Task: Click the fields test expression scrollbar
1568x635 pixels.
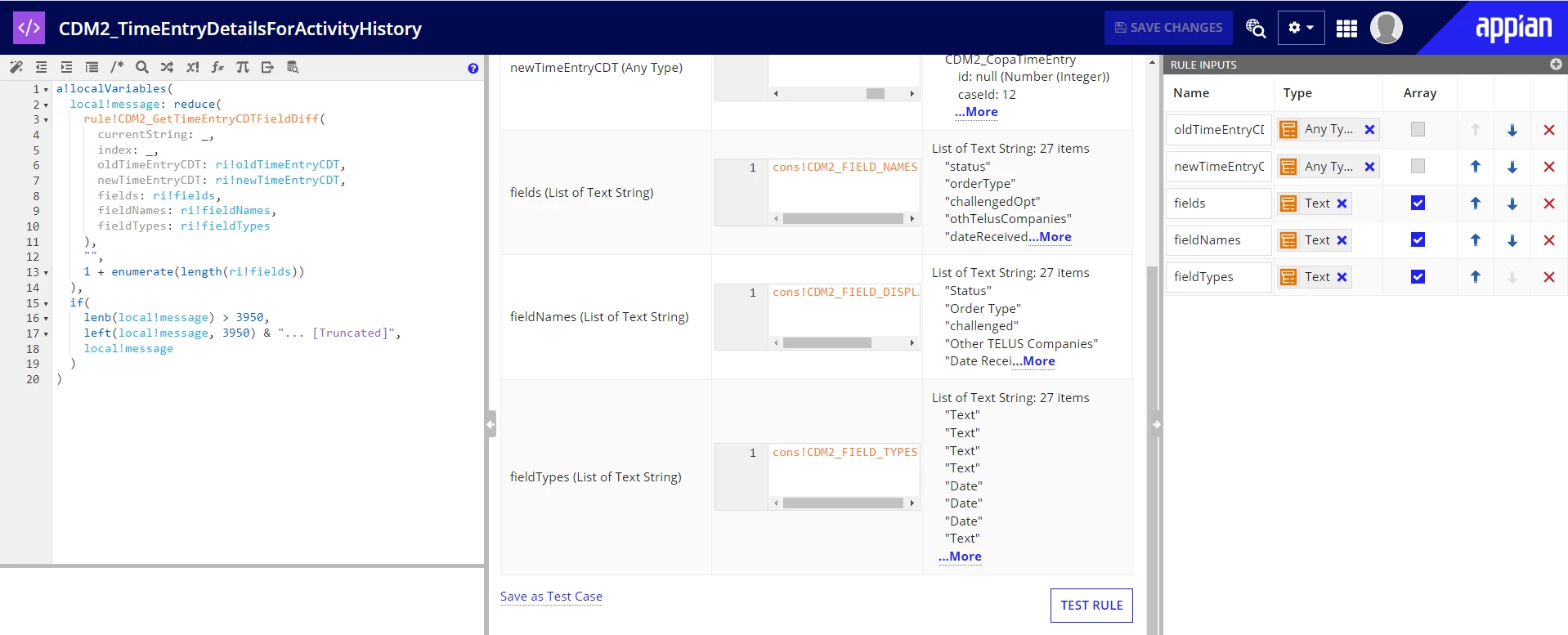Action: point(844,218)
